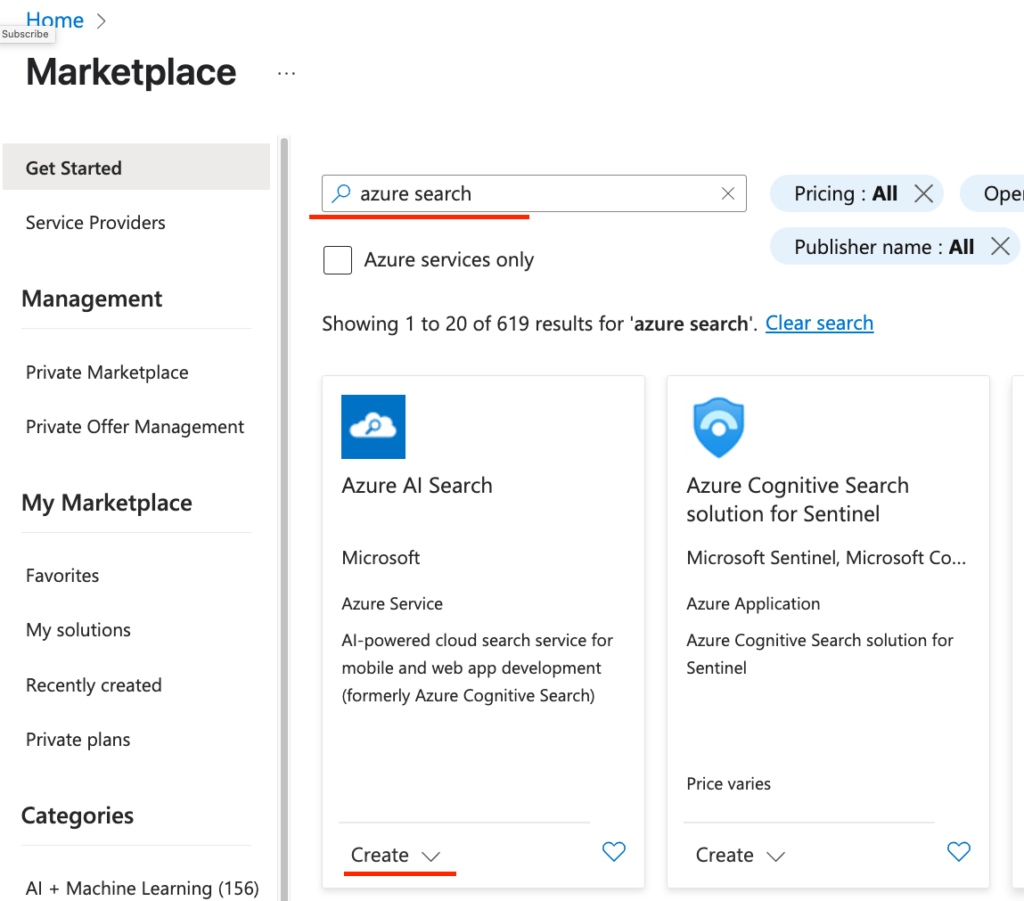Open My solutions page
The height and width of the screenshot is (901, 1024).
click(78, 630)
